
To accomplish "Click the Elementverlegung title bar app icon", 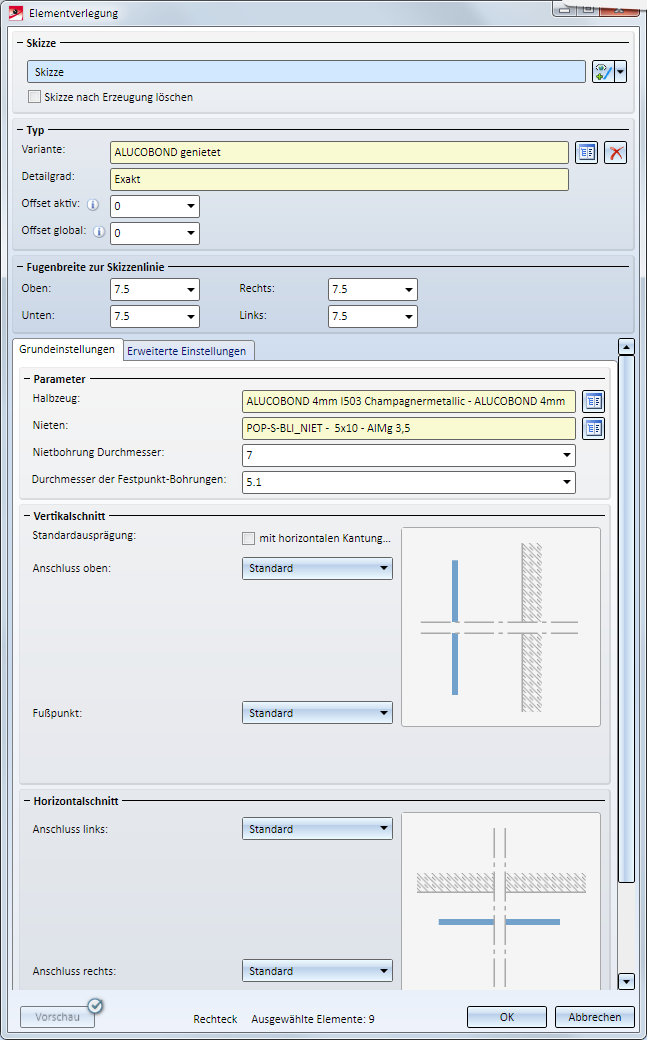I will 16,13.
